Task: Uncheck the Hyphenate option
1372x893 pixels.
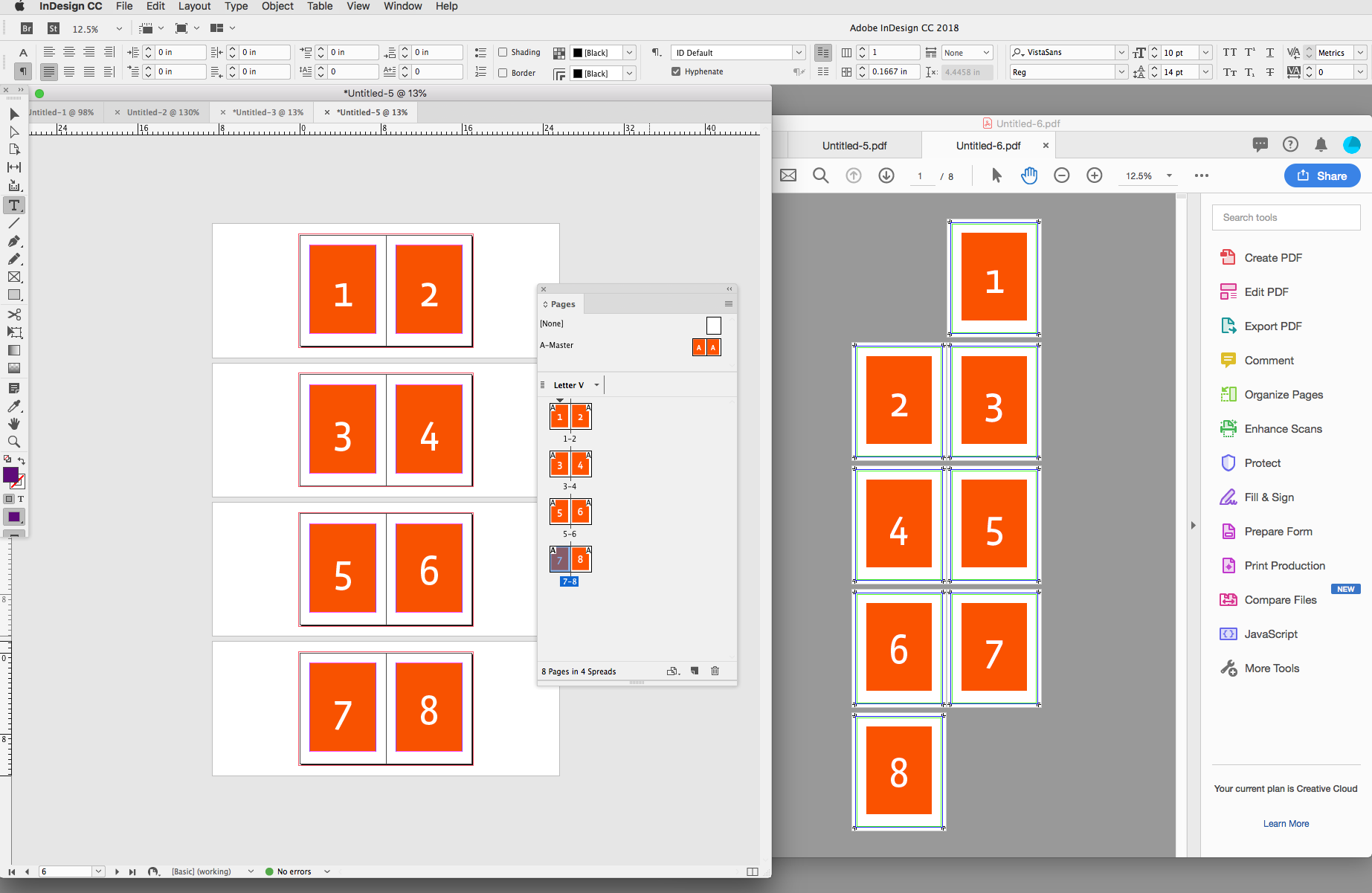Action: point(676,71)
